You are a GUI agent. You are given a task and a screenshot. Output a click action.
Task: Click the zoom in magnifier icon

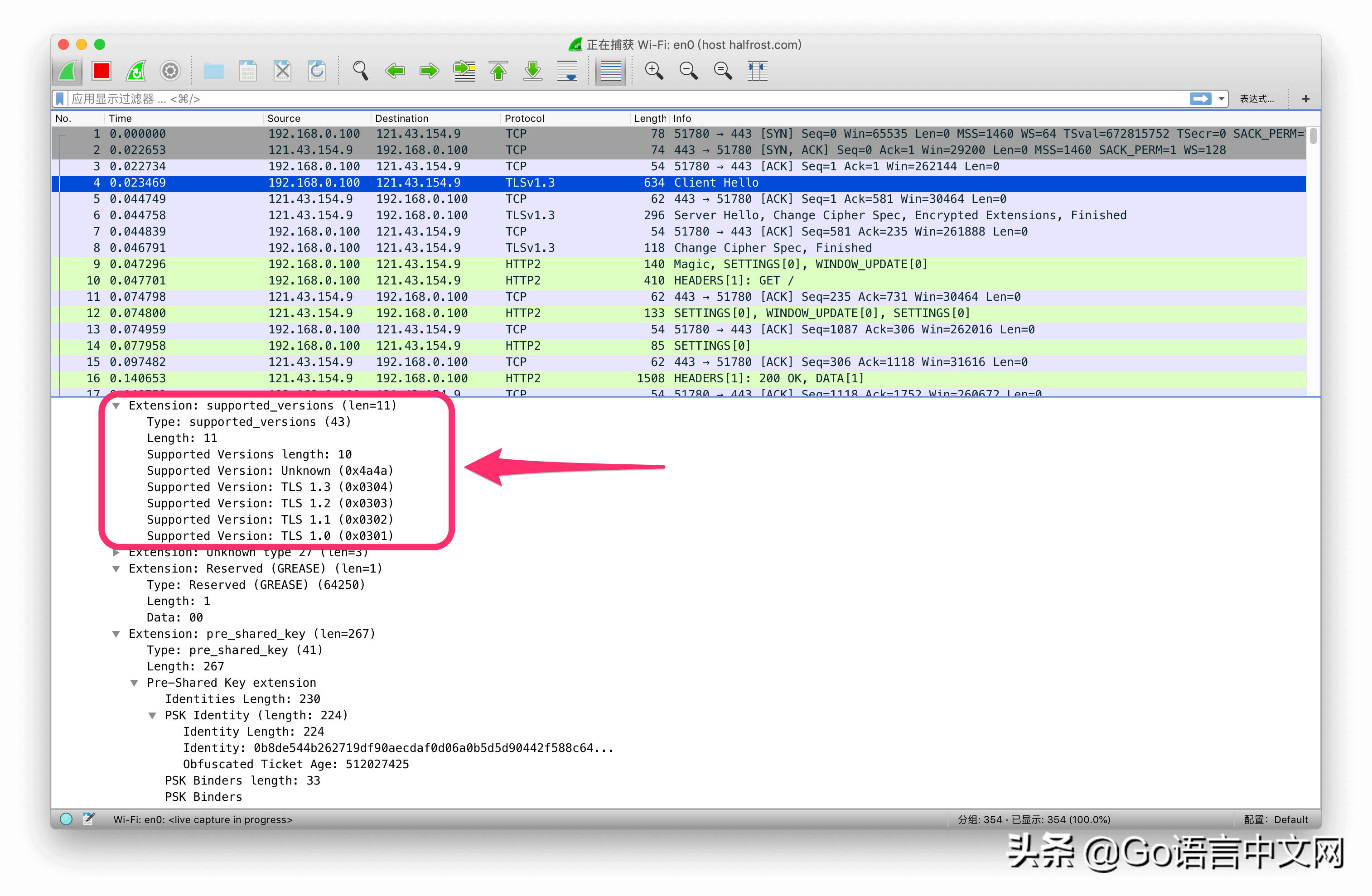click(x=654, y=71)
